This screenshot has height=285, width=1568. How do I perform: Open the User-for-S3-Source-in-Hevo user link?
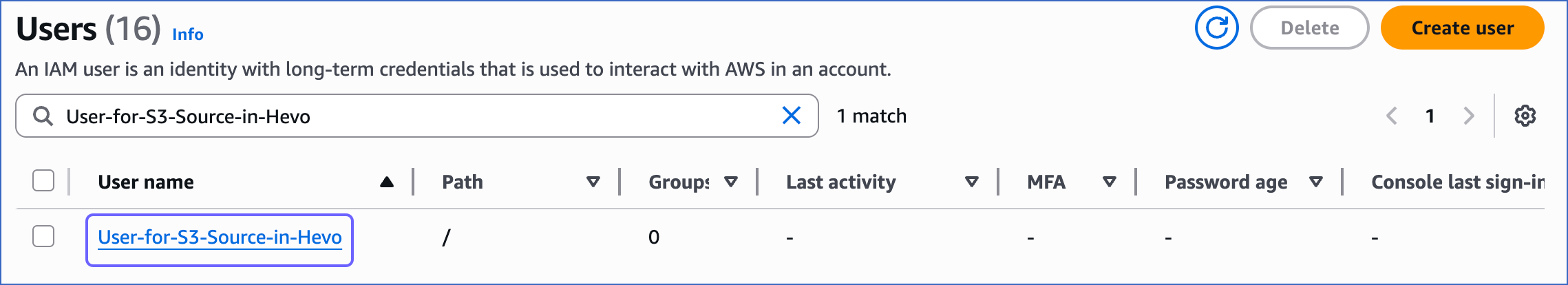(x=220, y=237)
